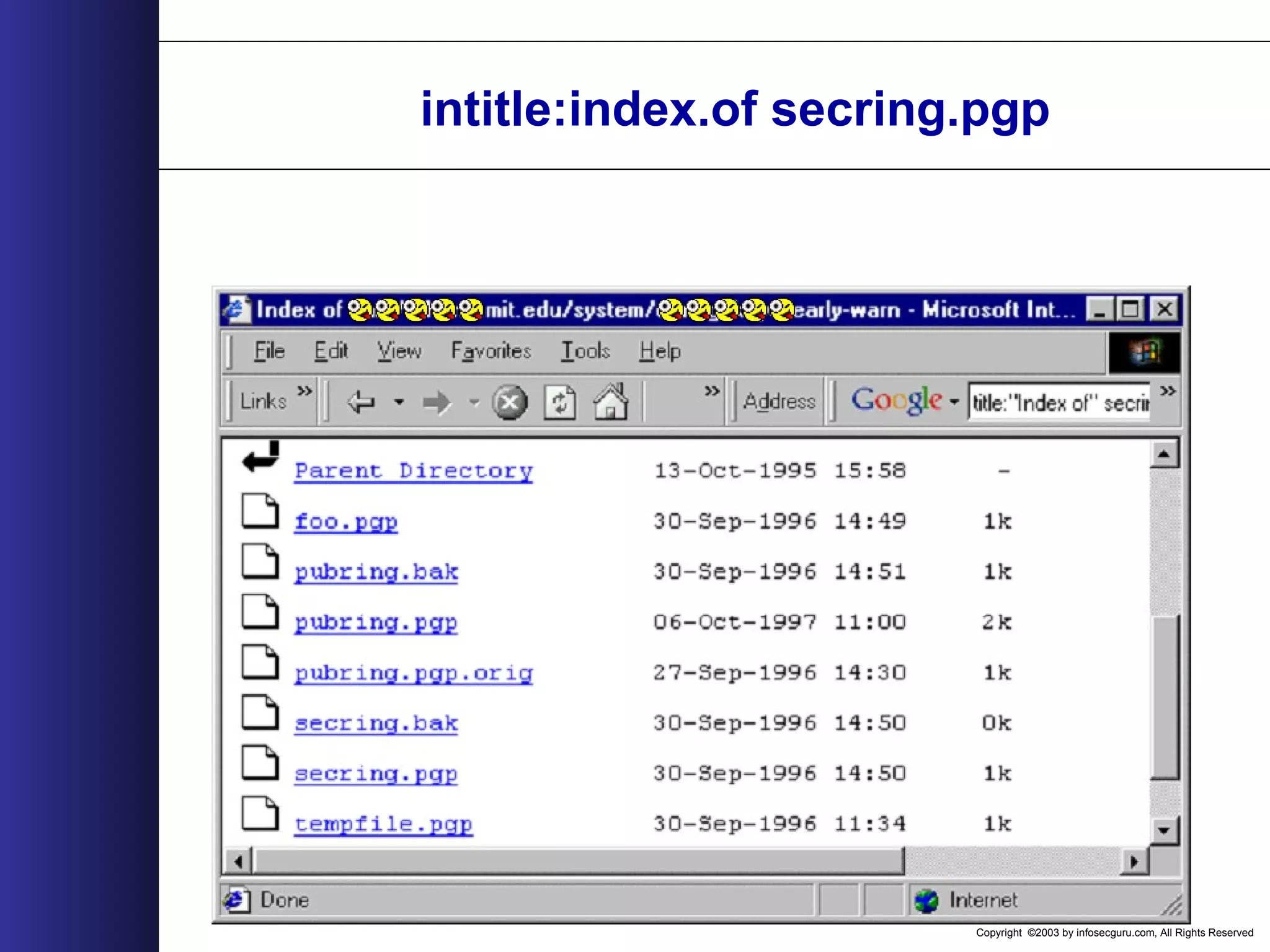The image size is (1270, 952).
Task: Open Back button history dropdown arrow
Action: 399,402
